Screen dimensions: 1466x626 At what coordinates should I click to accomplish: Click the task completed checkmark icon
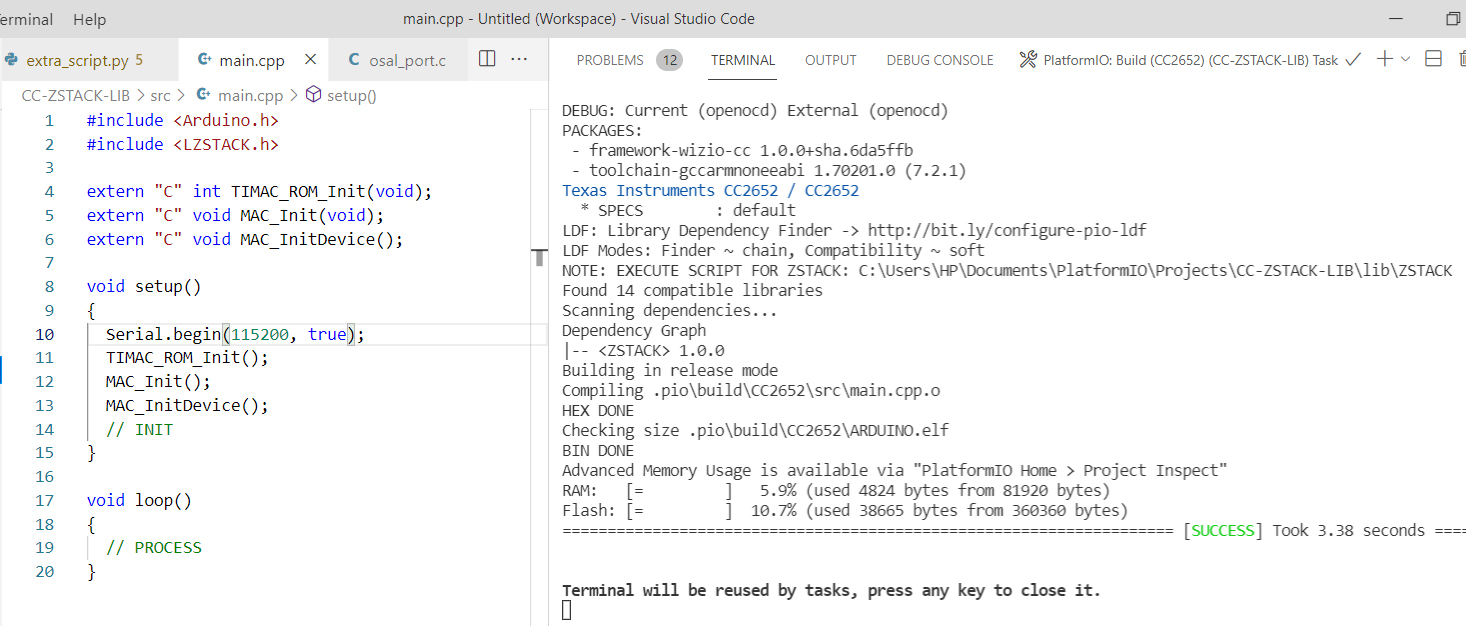tap(1353, 59)
